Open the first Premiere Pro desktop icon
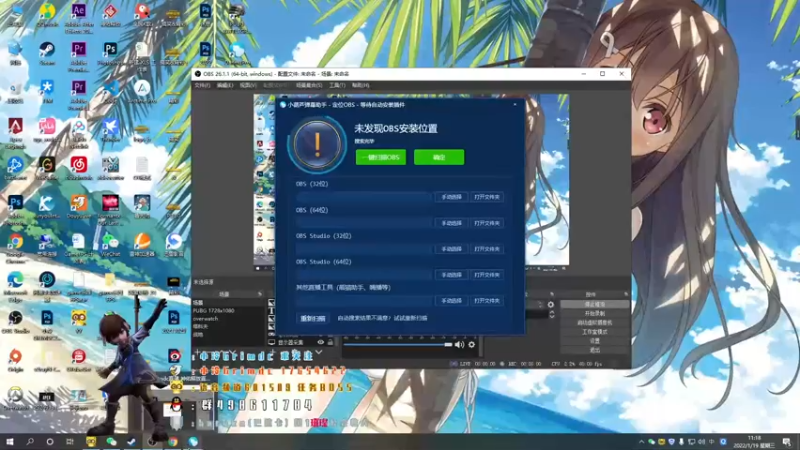Screen dimensions: 800x450 point(79,54)
